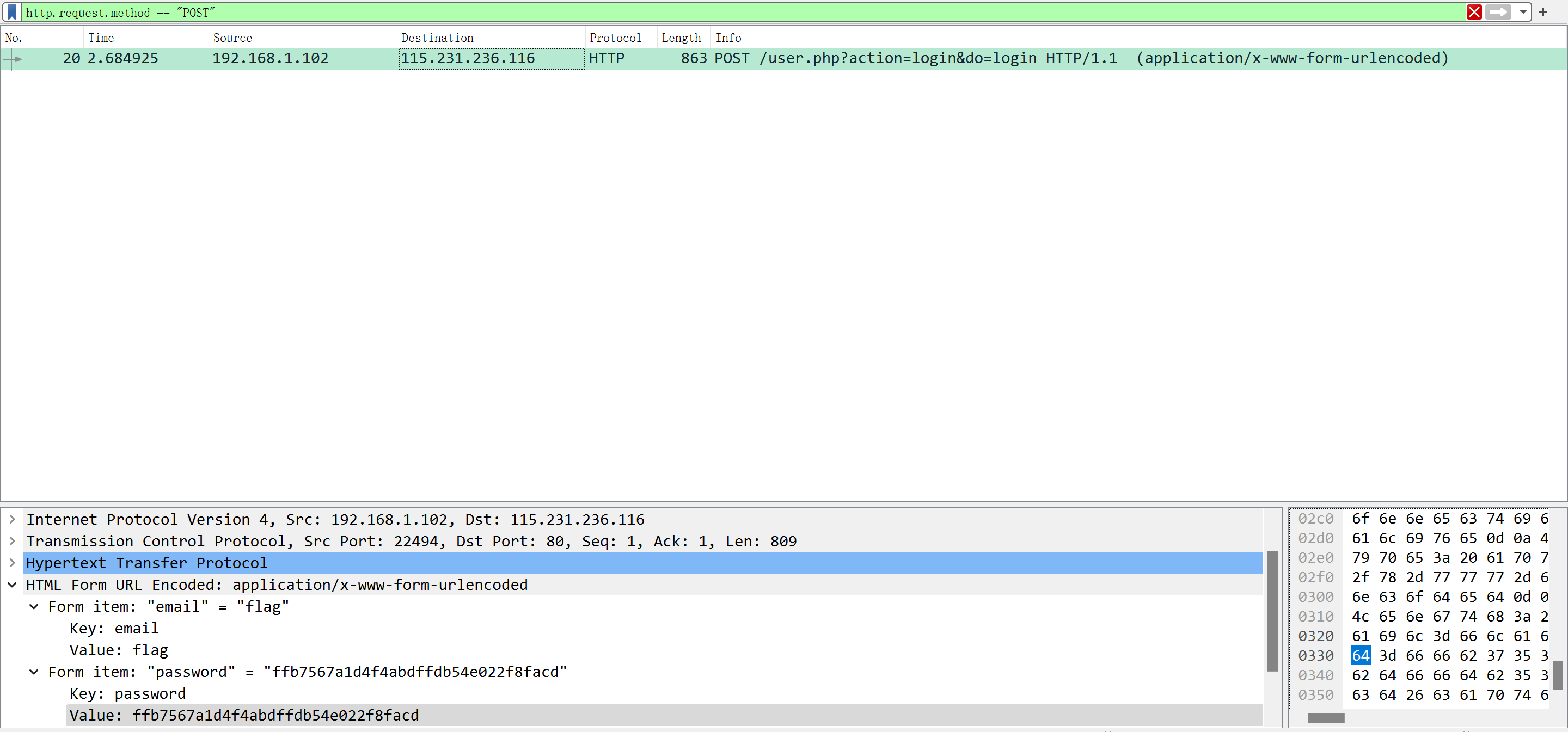
Task: Select Value ffb7567a1d4f4abdffdb54e022f8facd line
Action: point(665,716)
